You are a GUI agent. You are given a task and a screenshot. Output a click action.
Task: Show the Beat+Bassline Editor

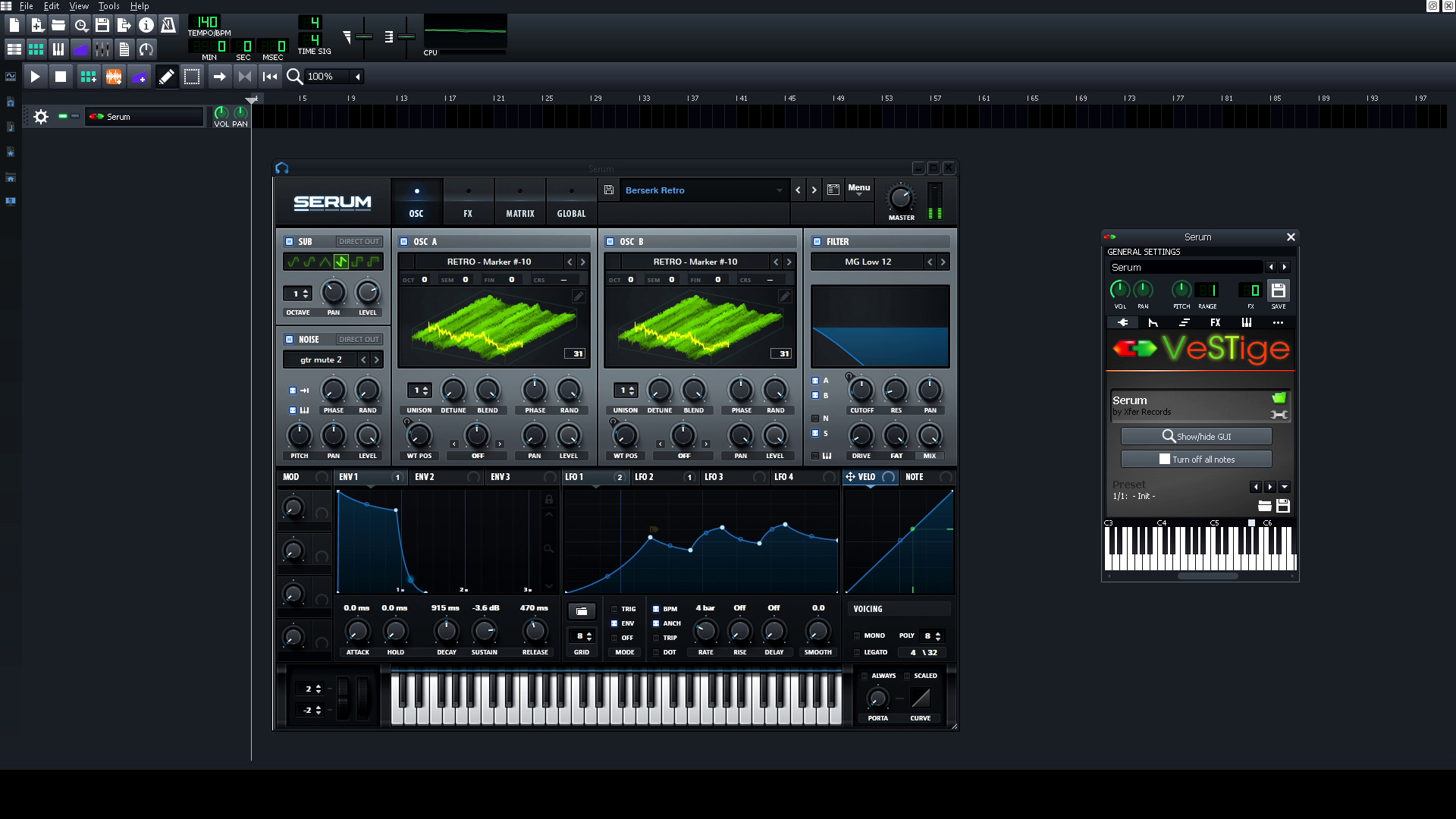pos(36,50)
